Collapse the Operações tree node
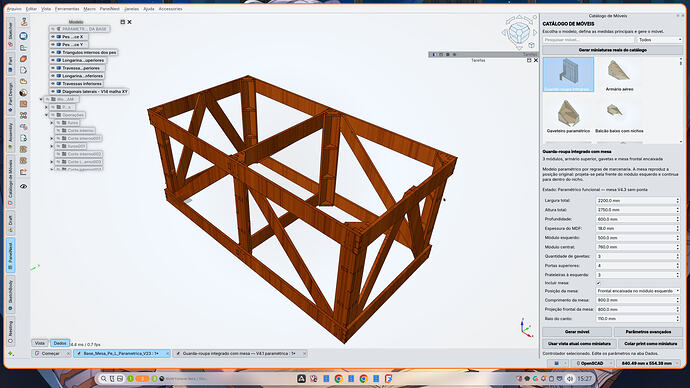Image resolution: width=690 pixels, height=388 pixels. pyautogui.click(x=46, y=115)
